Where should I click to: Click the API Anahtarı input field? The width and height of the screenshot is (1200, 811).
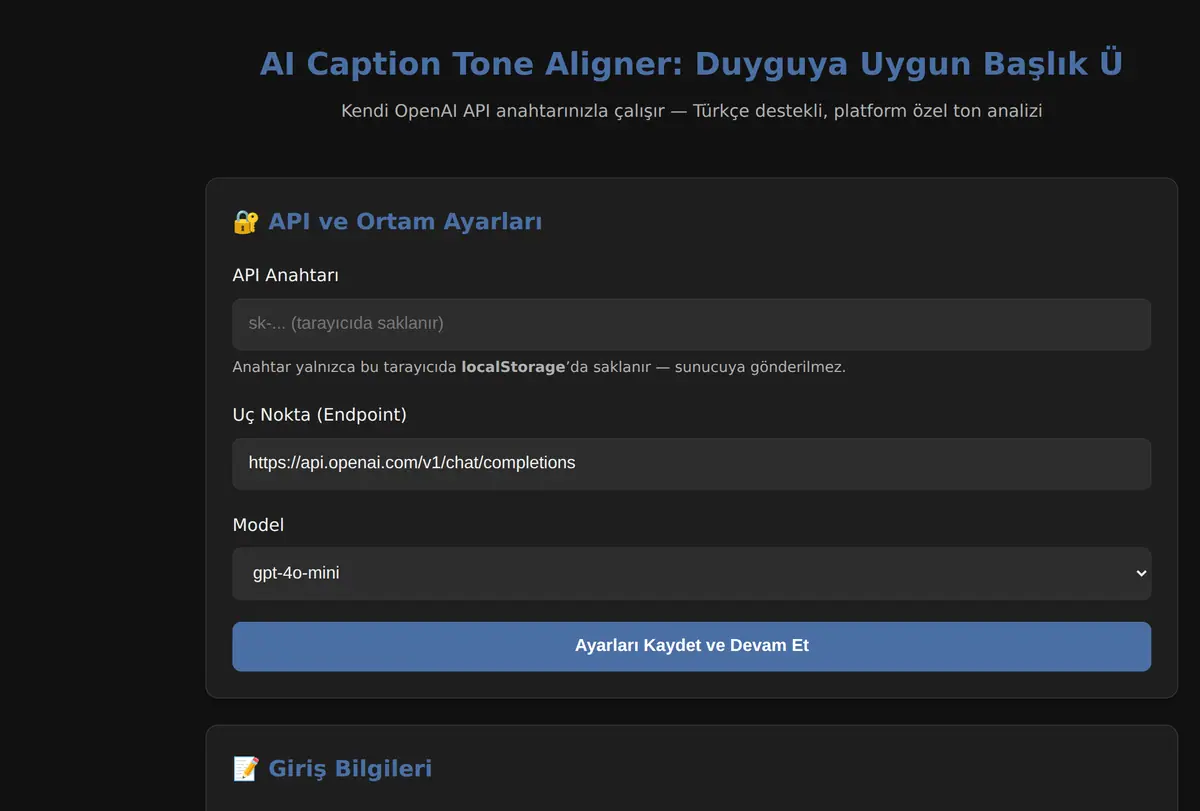pyautogui.click(x=691, y=324)
